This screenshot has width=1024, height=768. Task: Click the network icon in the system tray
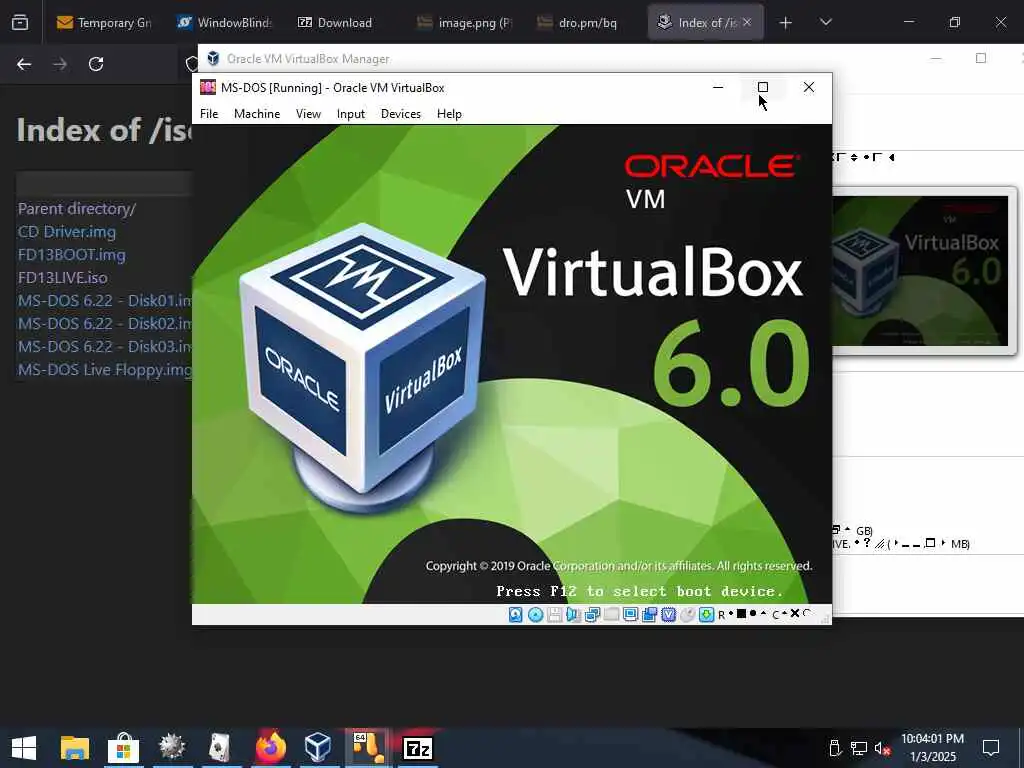[859, 748]
